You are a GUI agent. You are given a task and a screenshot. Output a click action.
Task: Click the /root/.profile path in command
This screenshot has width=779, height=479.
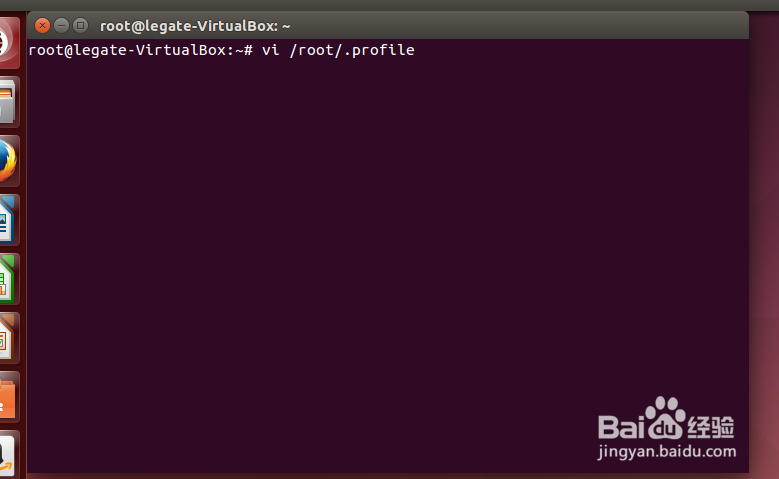coord(350,50)
